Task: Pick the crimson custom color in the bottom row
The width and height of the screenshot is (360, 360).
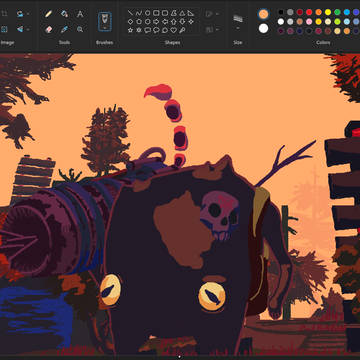Action: click(319, 31)
